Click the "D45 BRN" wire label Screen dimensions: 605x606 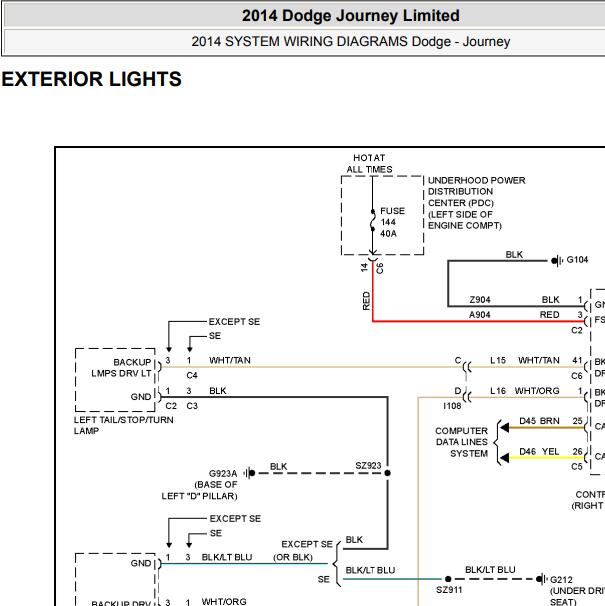tap(539, 421)
